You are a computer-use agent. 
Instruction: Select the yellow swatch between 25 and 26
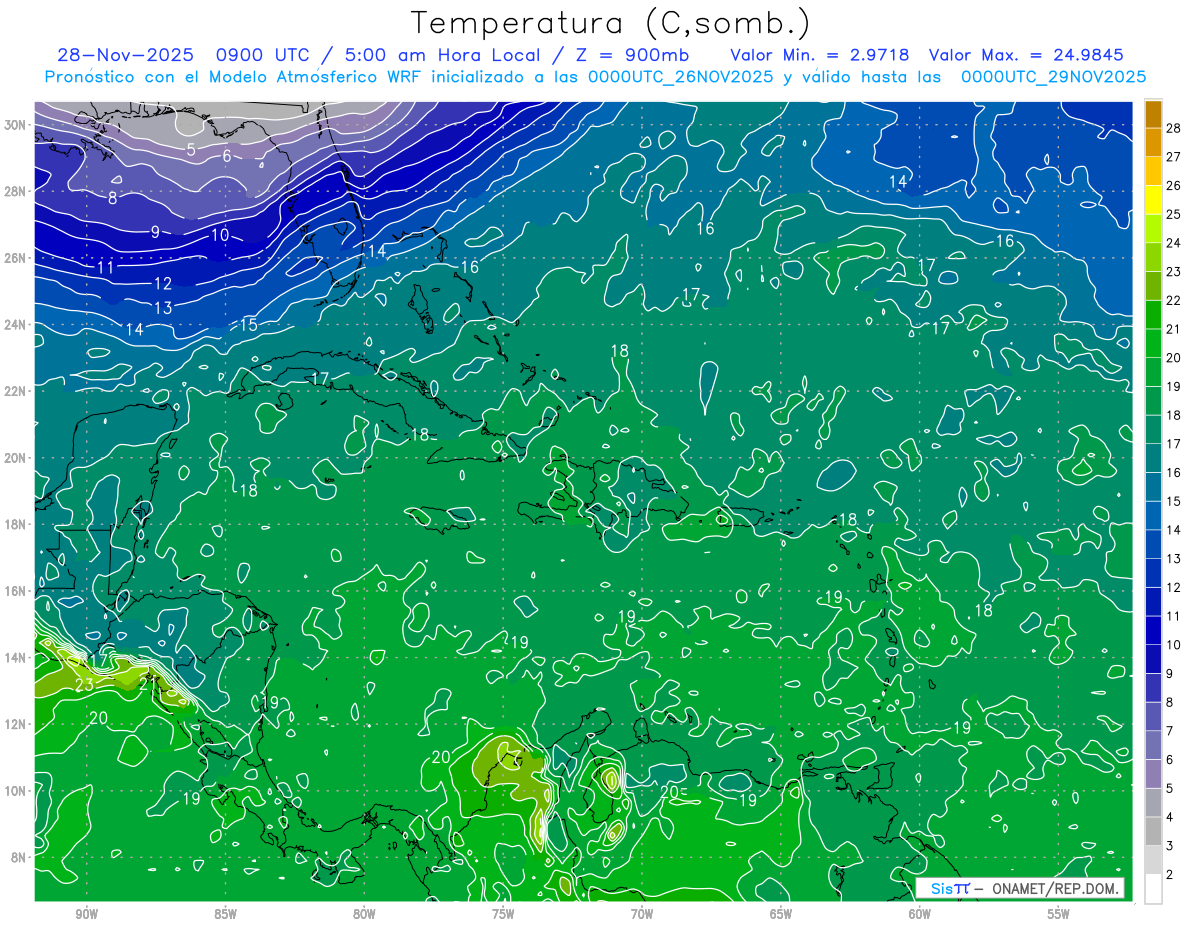click(x=1154, y=200)
